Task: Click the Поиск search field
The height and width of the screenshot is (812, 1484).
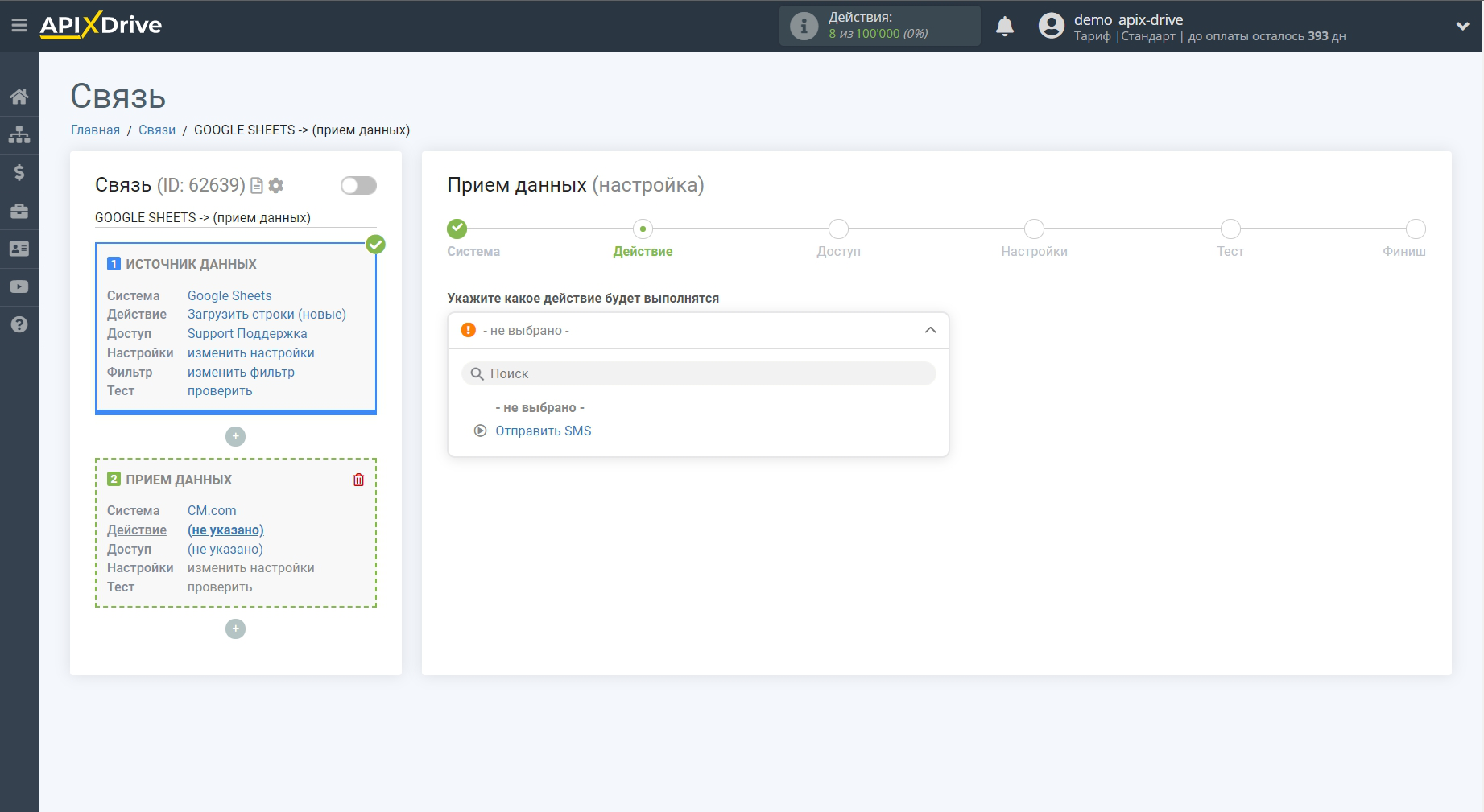Action: pyautogui.click(x=698, y=373)
